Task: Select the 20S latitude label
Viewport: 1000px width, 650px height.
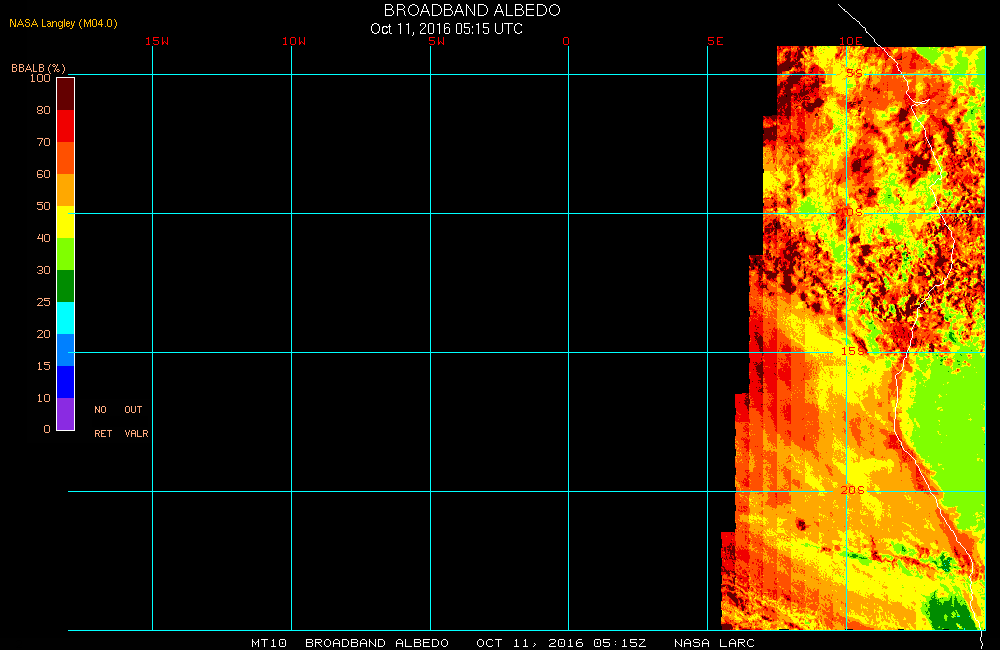Action: (x=851, y=490)
